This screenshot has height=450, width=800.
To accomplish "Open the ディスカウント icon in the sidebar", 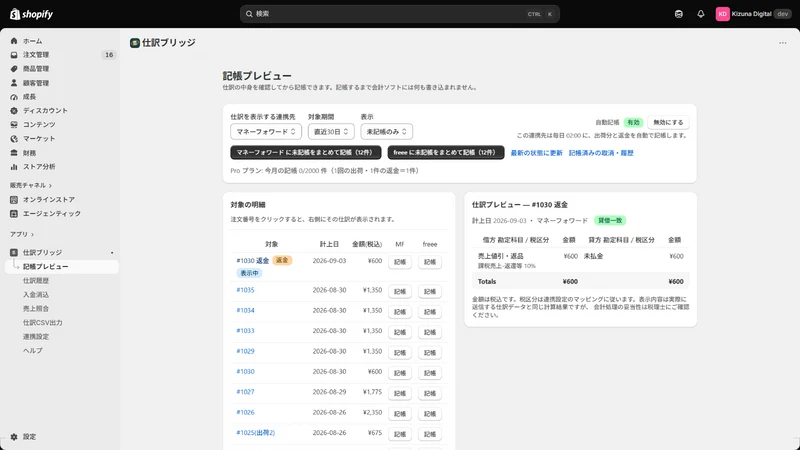I will click(14, 111).
